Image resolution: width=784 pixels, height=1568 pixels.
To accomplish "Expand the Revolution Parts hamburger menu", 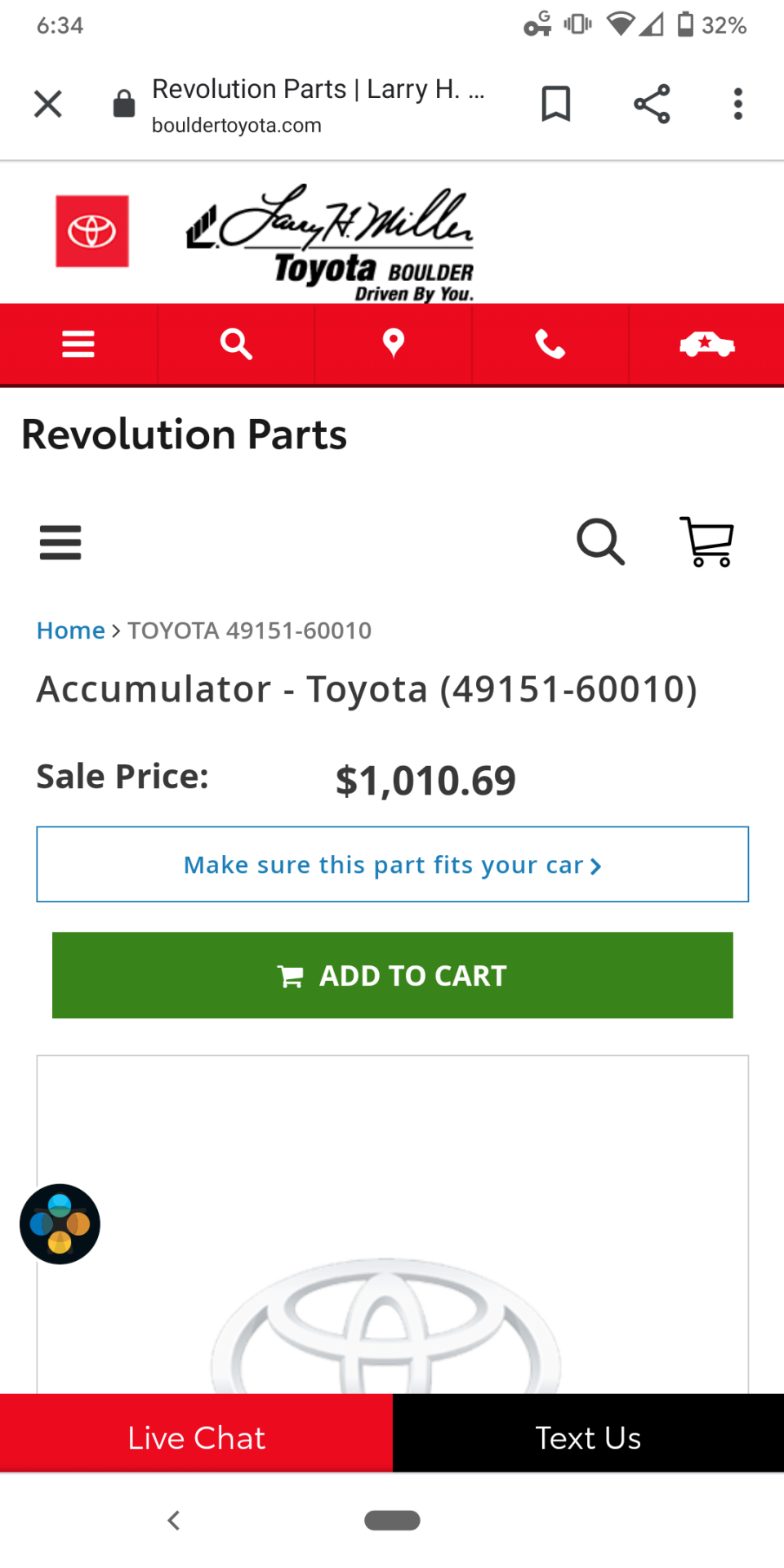I will [x=60, y=542].
